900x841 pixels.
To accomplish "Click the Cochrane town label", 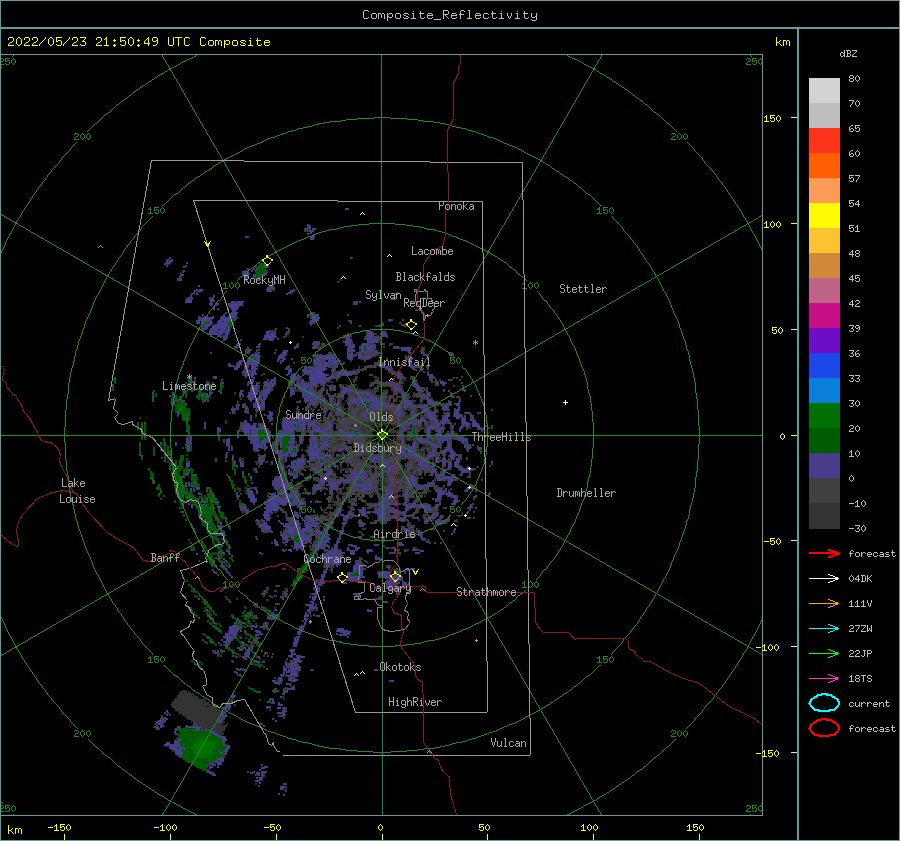I will 327,559.
